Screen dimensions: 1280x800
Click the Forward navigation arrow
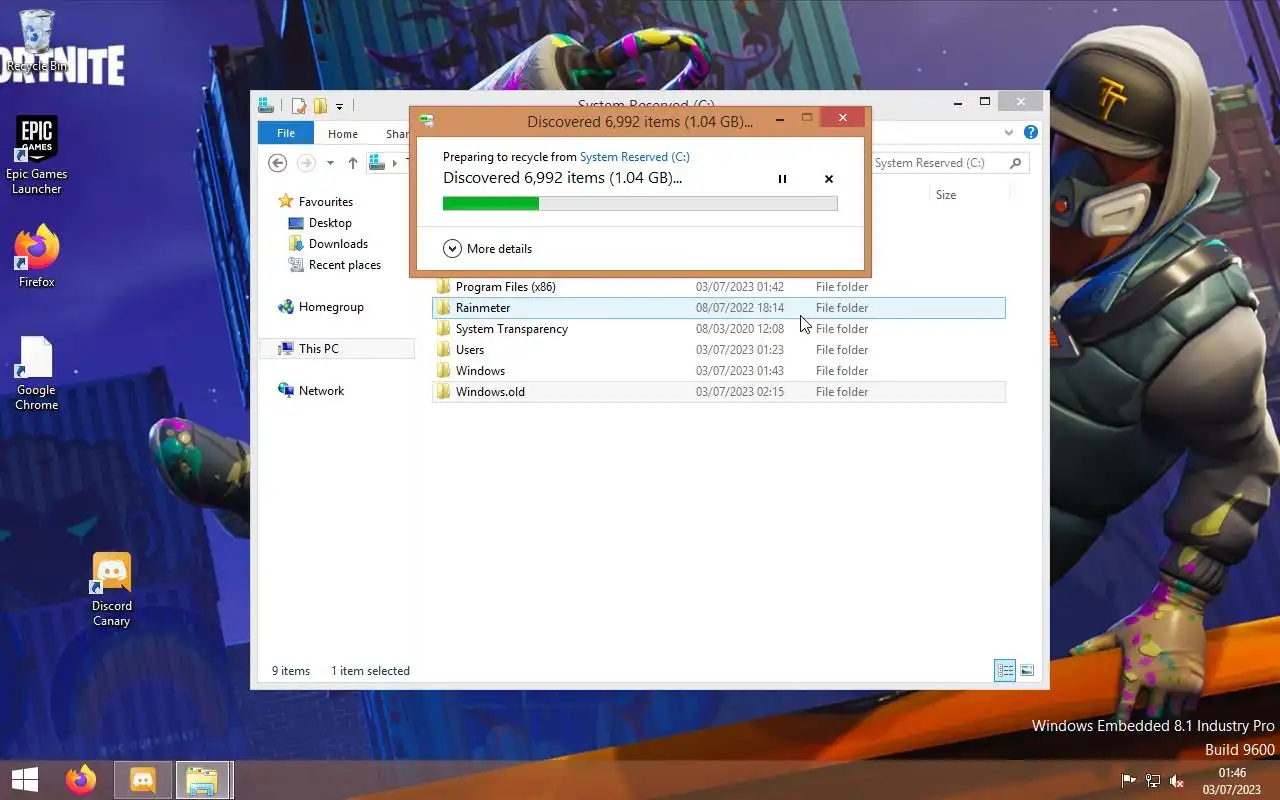(306, 163)
